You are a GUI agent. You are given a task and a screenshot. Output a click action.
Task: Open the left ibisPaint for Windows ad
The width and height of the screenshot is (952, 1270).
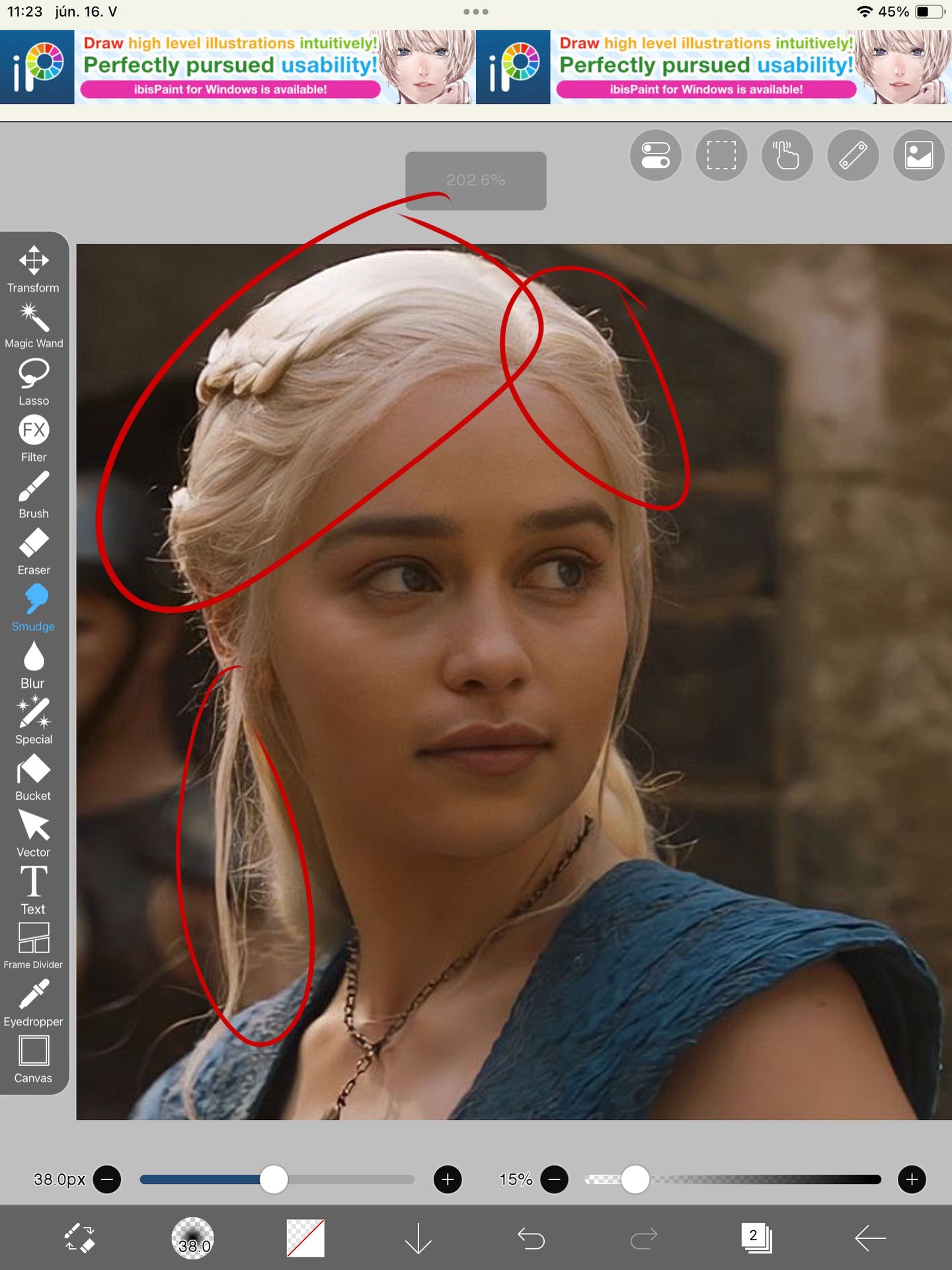pos(238,67)
